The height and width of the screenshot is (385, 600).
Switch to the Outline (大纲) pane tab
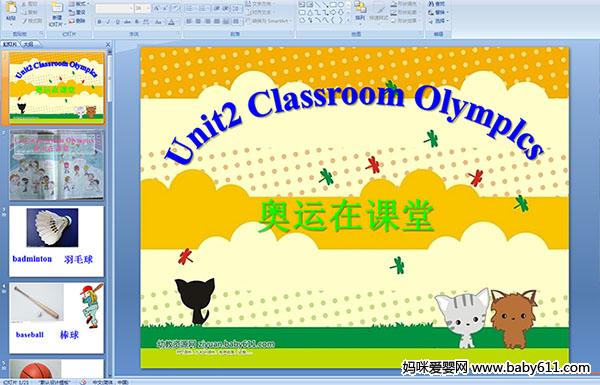point(28,44)
